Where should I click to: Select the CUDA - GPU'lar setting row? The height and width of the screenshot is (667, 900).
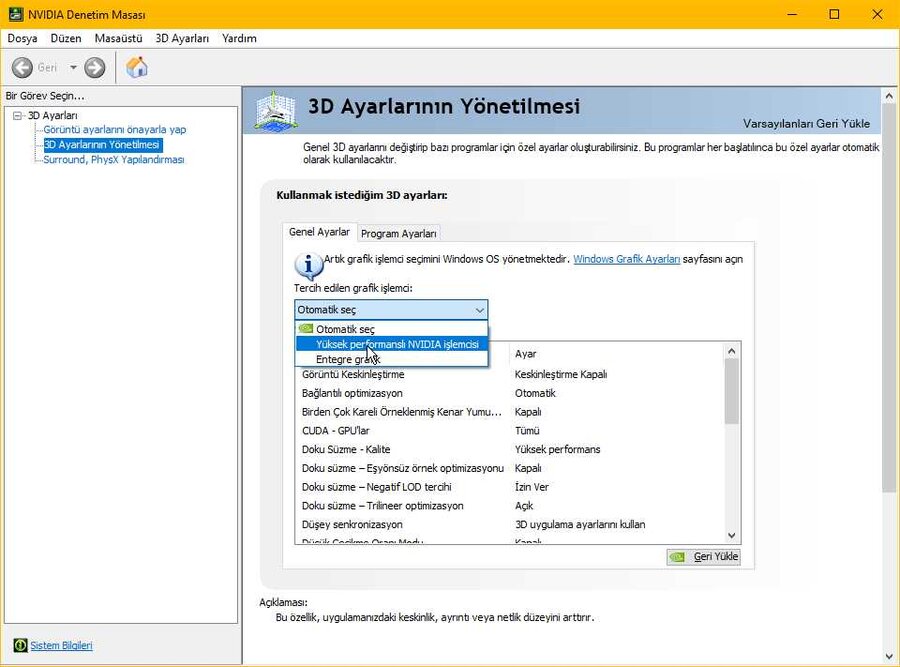tap(510, 431)
